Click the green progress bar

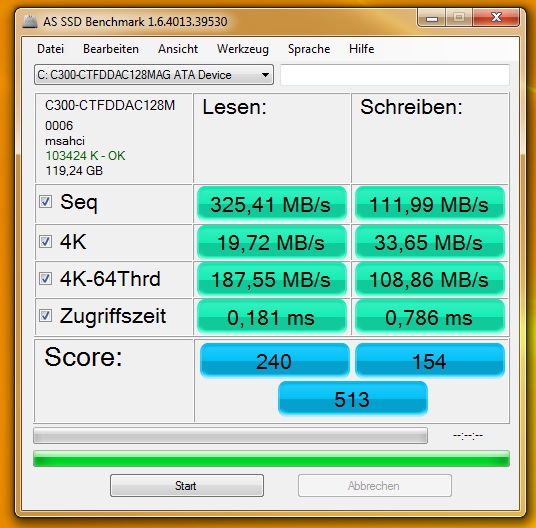click(271, 459)
